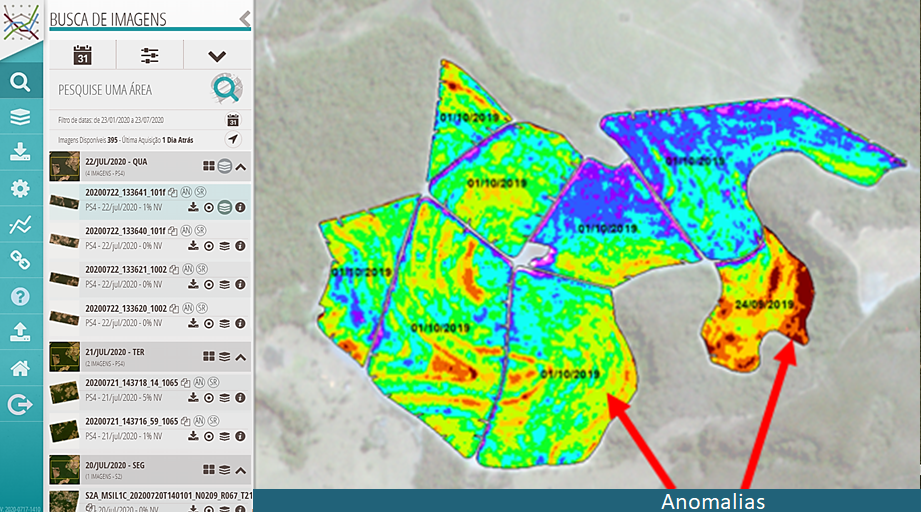Collapse the 21/JUL/2020 - TER group
Image resolution: width=921 pixels, height=512 pixels.
click(x=240, y=355)
